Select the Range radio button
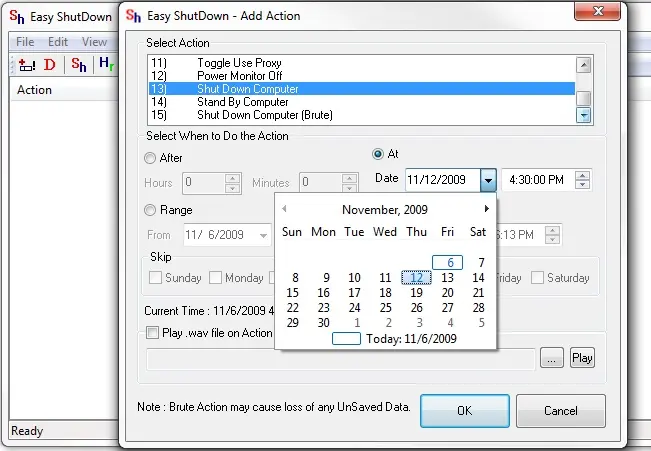The height and width of the screenshot is (451, 651). pyautogui.click(x=150, y=210)
